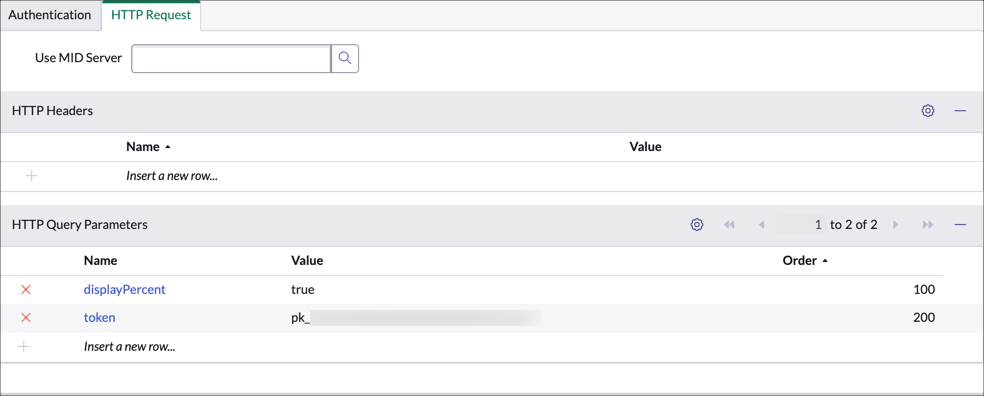Screen dimensions: 984x396
Task: Select the HTTP Request tab
Action: [151, 15]
